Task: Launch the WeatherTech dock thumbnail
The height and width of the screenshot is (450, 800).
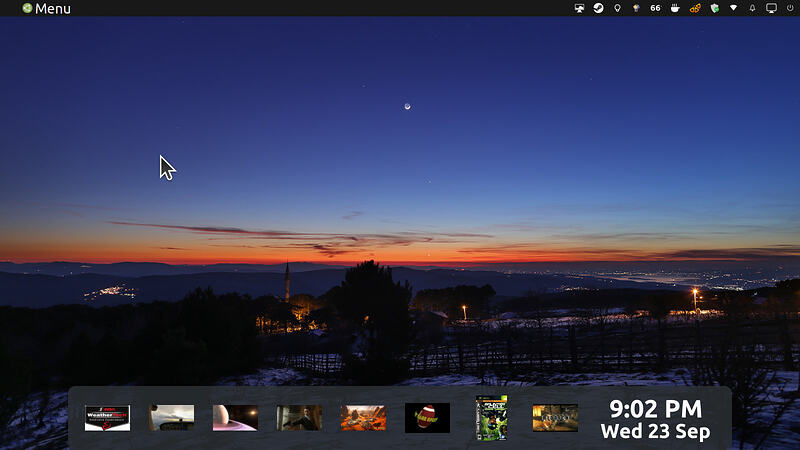Action: click(107, 418)
